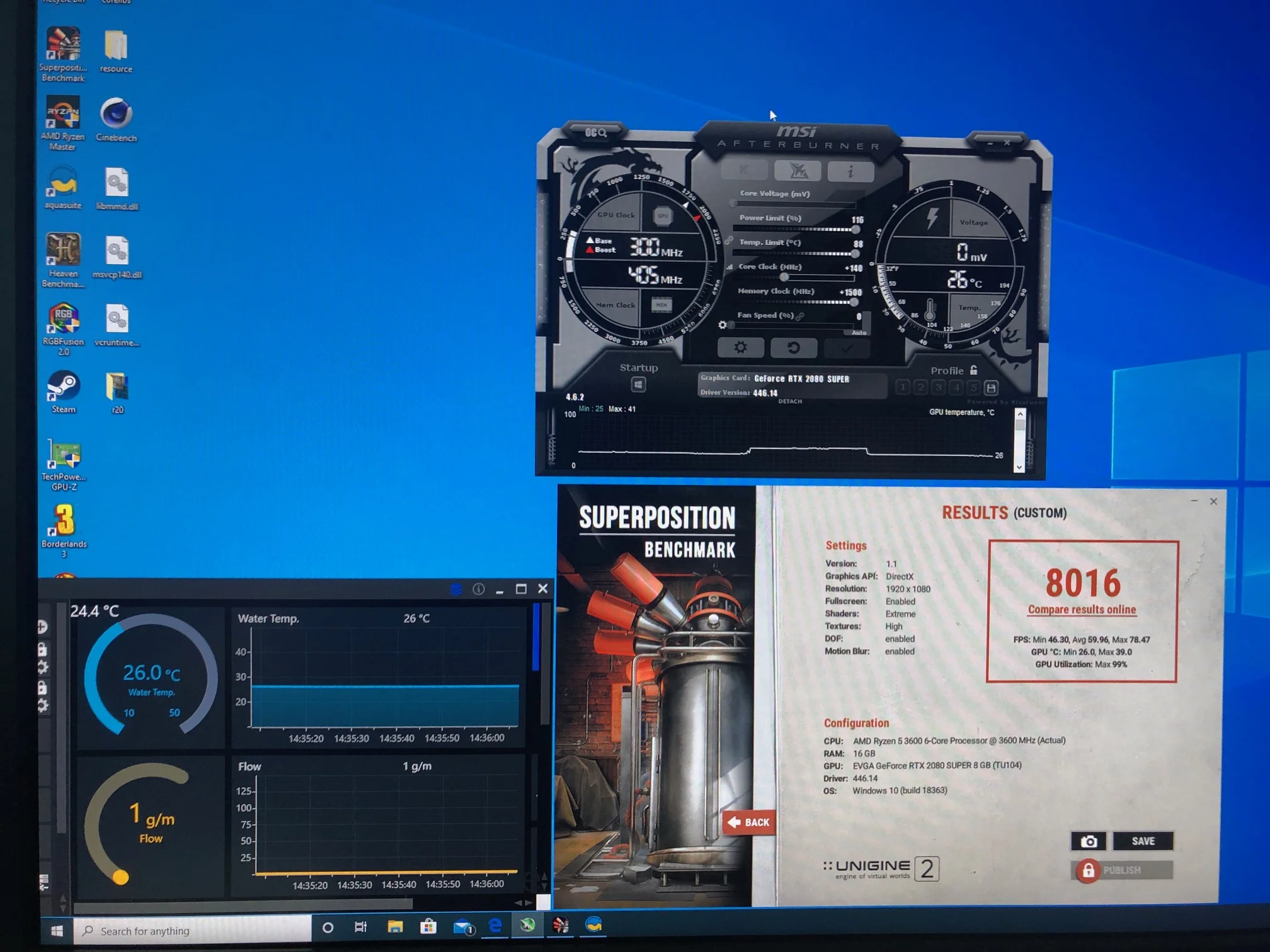Launch Cinebench desktop shortcut
This screenshot has width=1270, height=952.
click(x=116, y=120)
